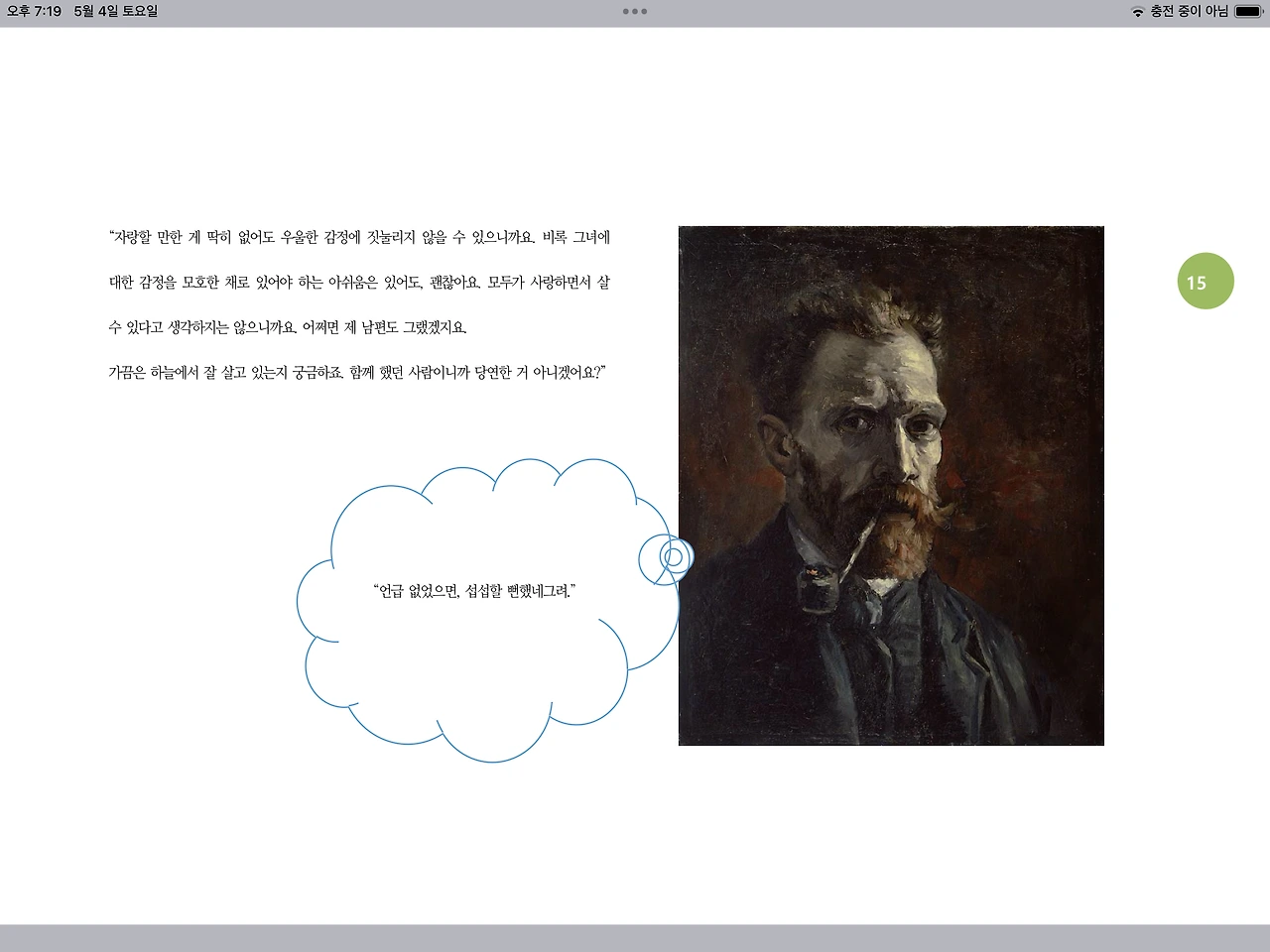Tap the line starting with 가끔은 하늘에서
The width and height of the screenshot is (1270, 952).
click(x=357, y=373)
